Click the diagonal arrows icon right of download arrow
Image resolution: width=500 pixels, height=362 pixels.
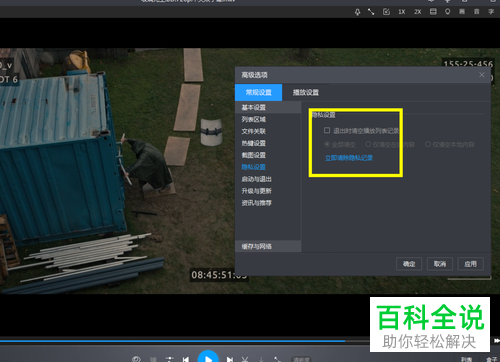pyautogui.click(x=277, y=359)
